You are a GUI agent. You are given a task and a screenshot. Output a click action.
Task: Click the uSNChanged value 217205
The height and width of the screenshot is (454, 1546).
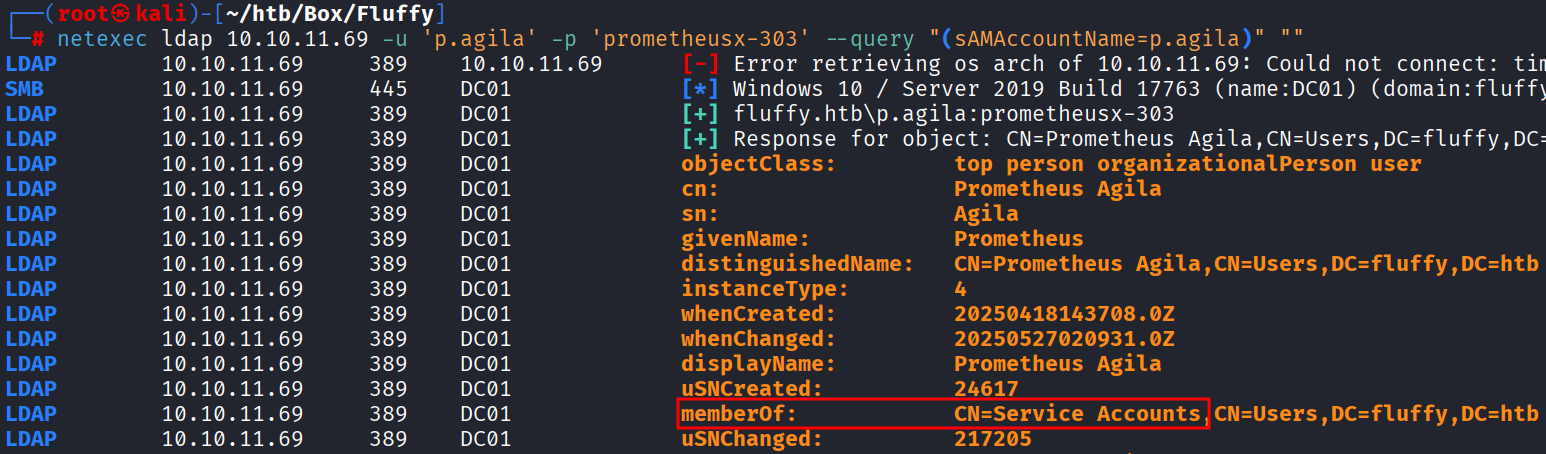(992, 439)
